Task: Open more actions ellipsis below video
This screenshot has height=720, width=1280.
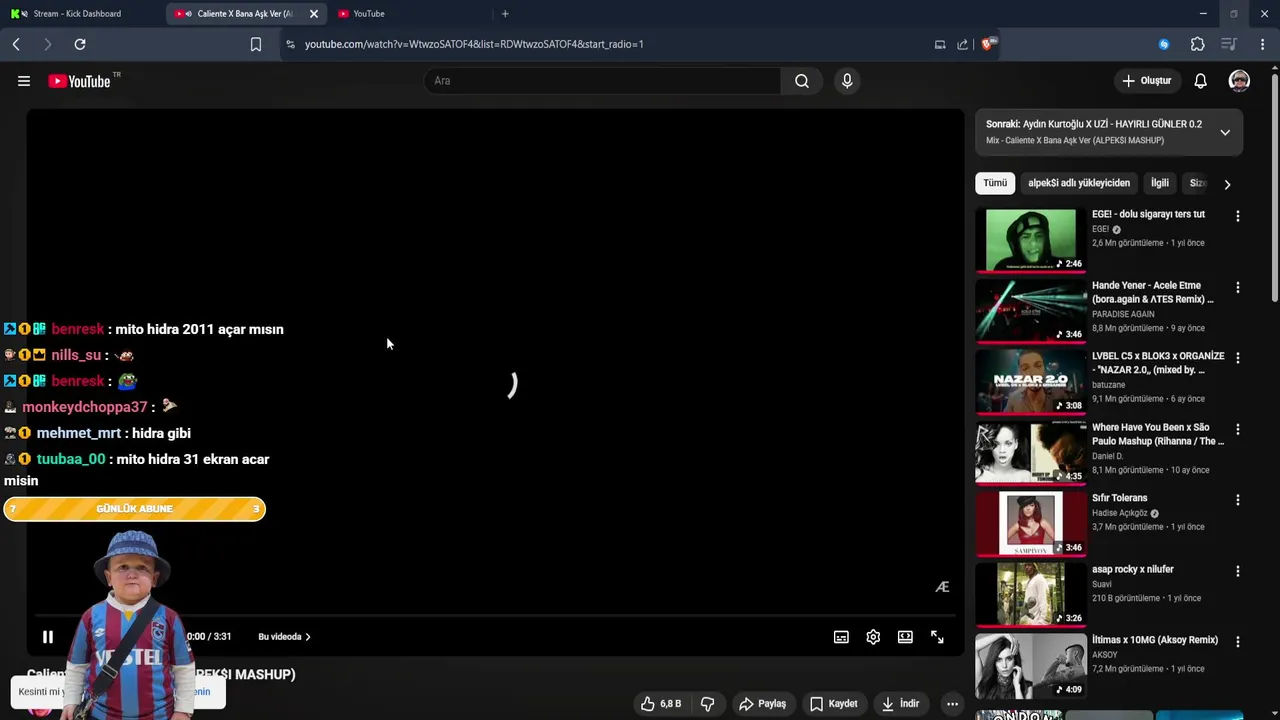Action: click(x=952, y=704)
